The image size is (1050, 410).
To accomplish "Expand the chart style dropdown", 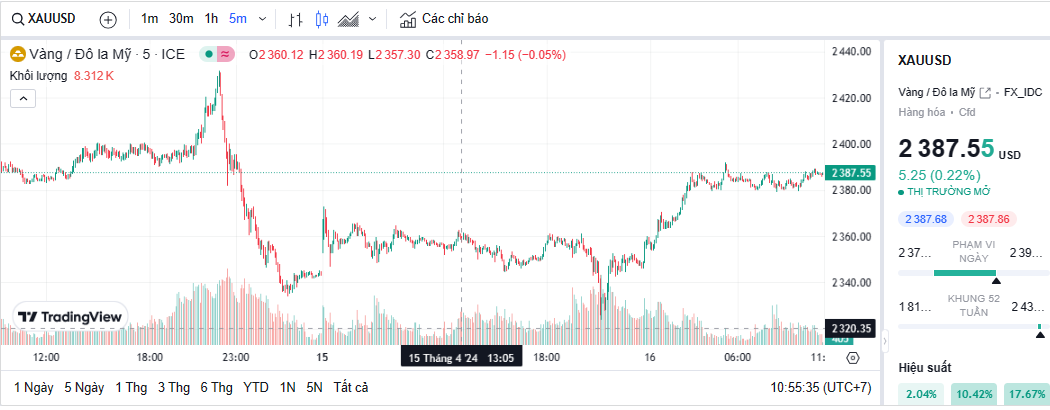I will (x=373, y=19).
